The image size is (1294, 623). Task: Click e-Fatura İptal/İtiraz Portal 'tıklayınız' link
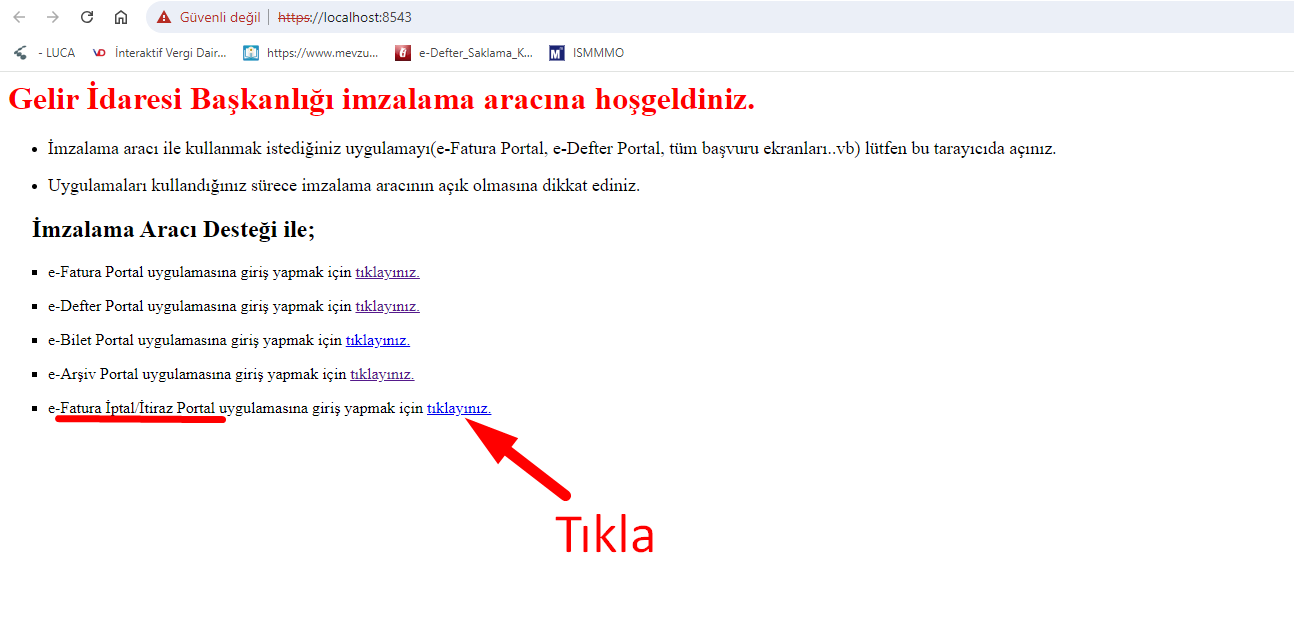[x=458, y=408]
